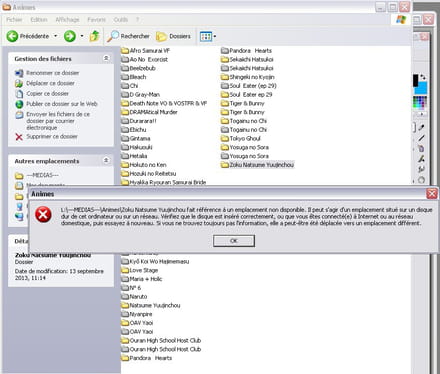Select the Gintama folder name
The width and height of the screenshot is (440, 374).
tap(140, 138)
